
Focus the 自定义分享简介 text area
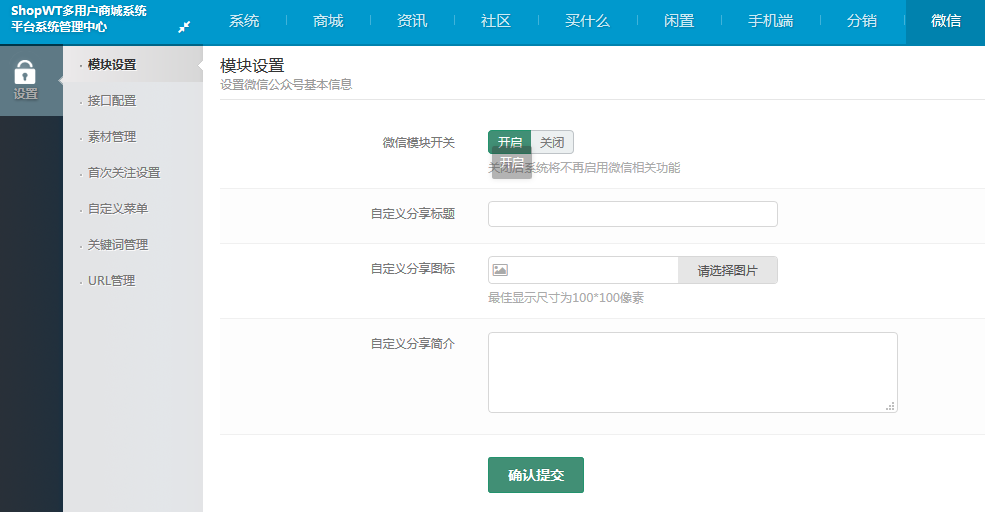[x=692, y=372]
